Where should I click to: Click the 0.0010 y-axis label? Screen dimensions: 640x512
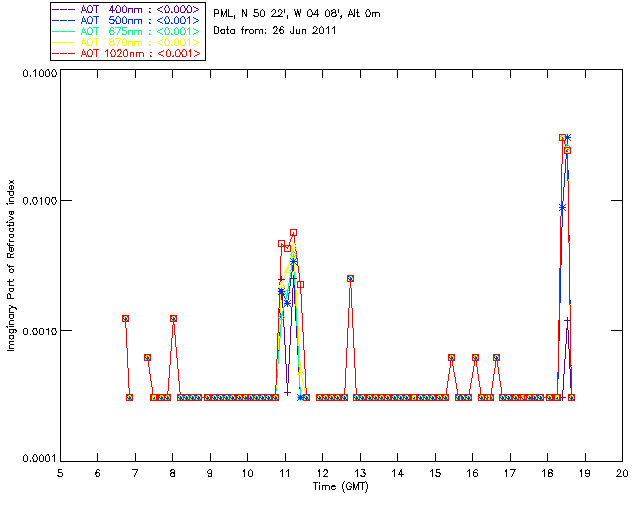[x=40, y=331]
